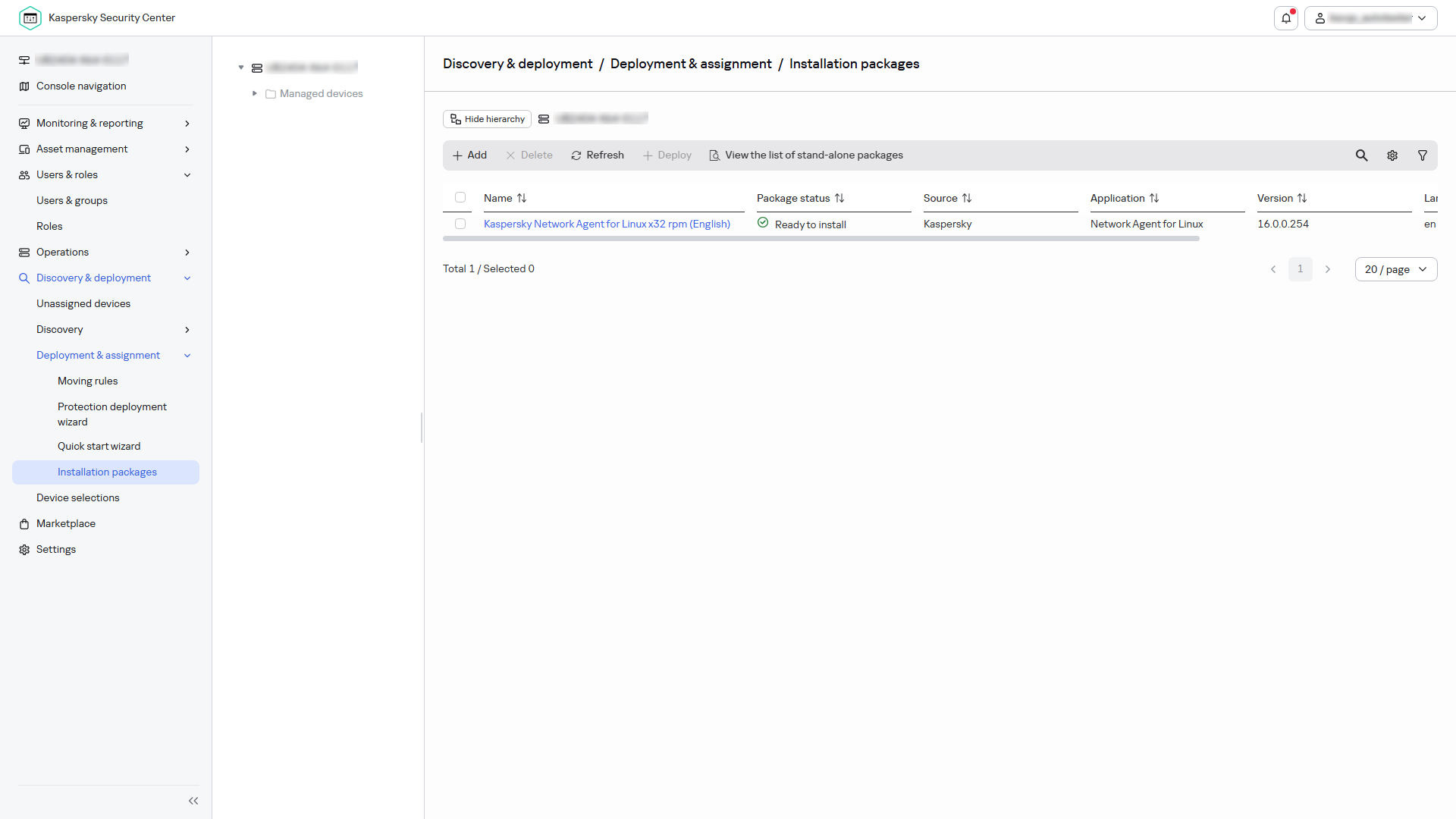
Task: Go to previous page arrow
Action: click(1273, 269)
